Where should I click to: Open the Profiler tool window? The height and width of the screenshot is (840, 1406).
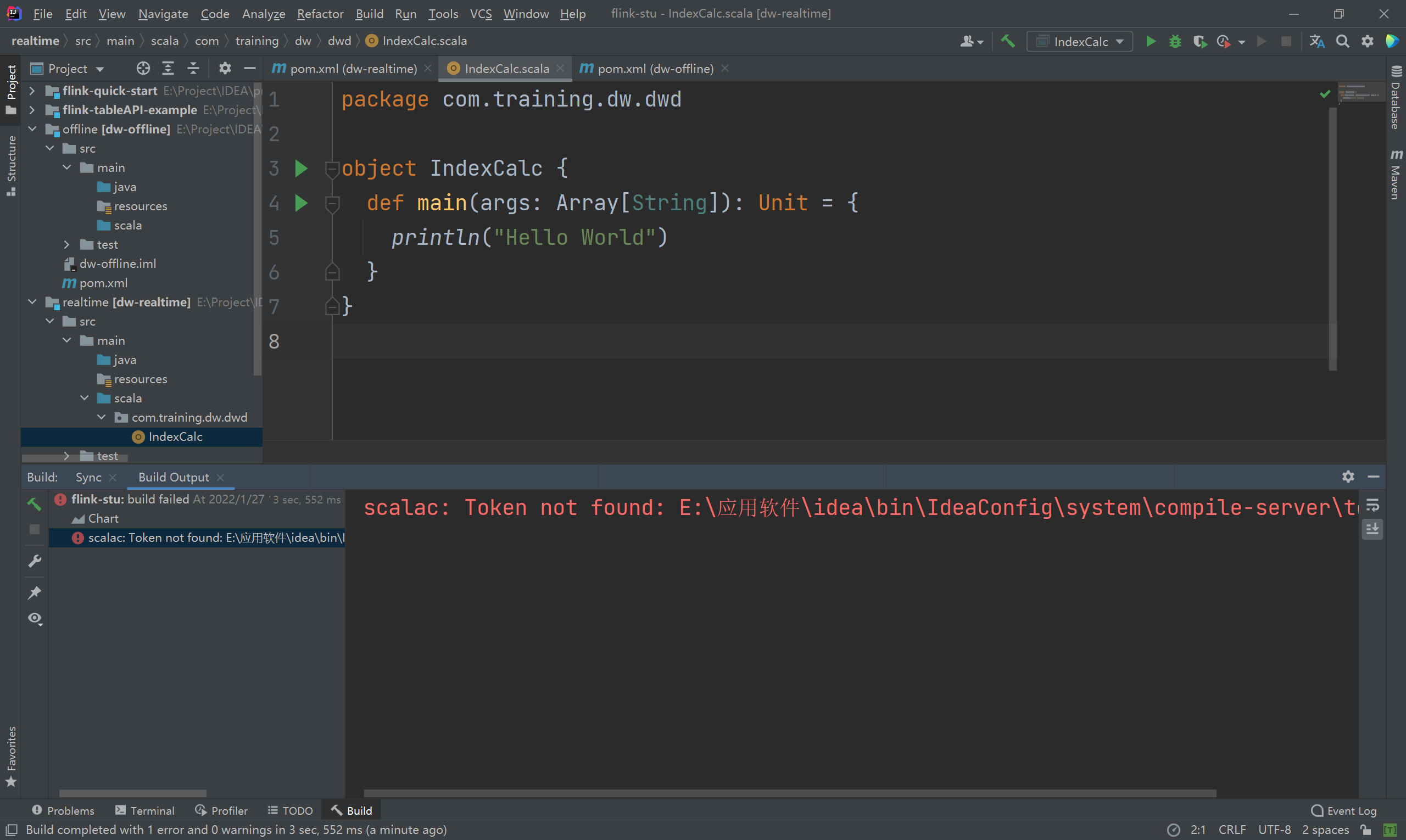pos(221,810)
